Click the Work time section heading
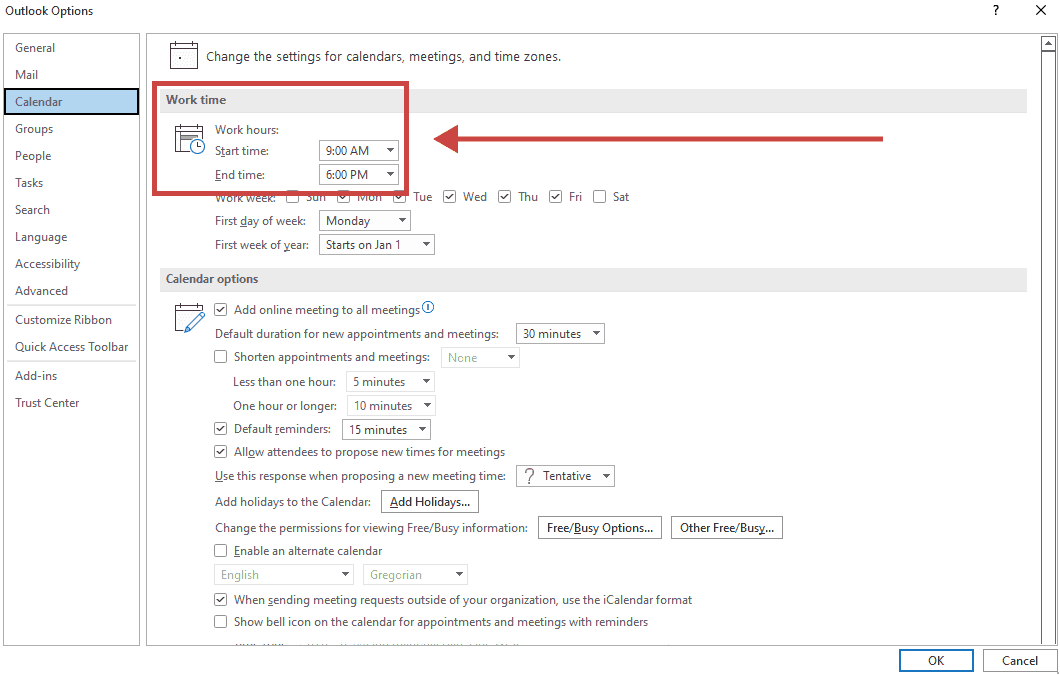This screenshot has height=675, width=1060. click(x=196, y=100)
